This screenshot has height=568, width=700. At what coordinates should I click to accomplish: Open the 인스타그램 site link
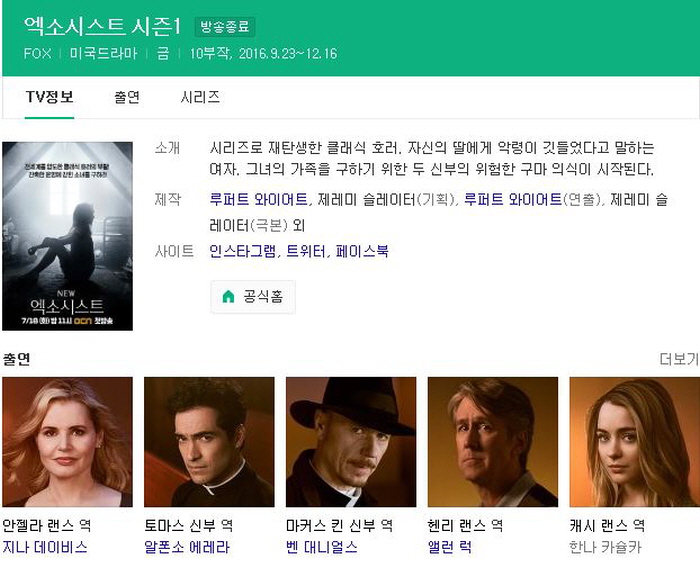pyautogui.click(x=242, y=251)
